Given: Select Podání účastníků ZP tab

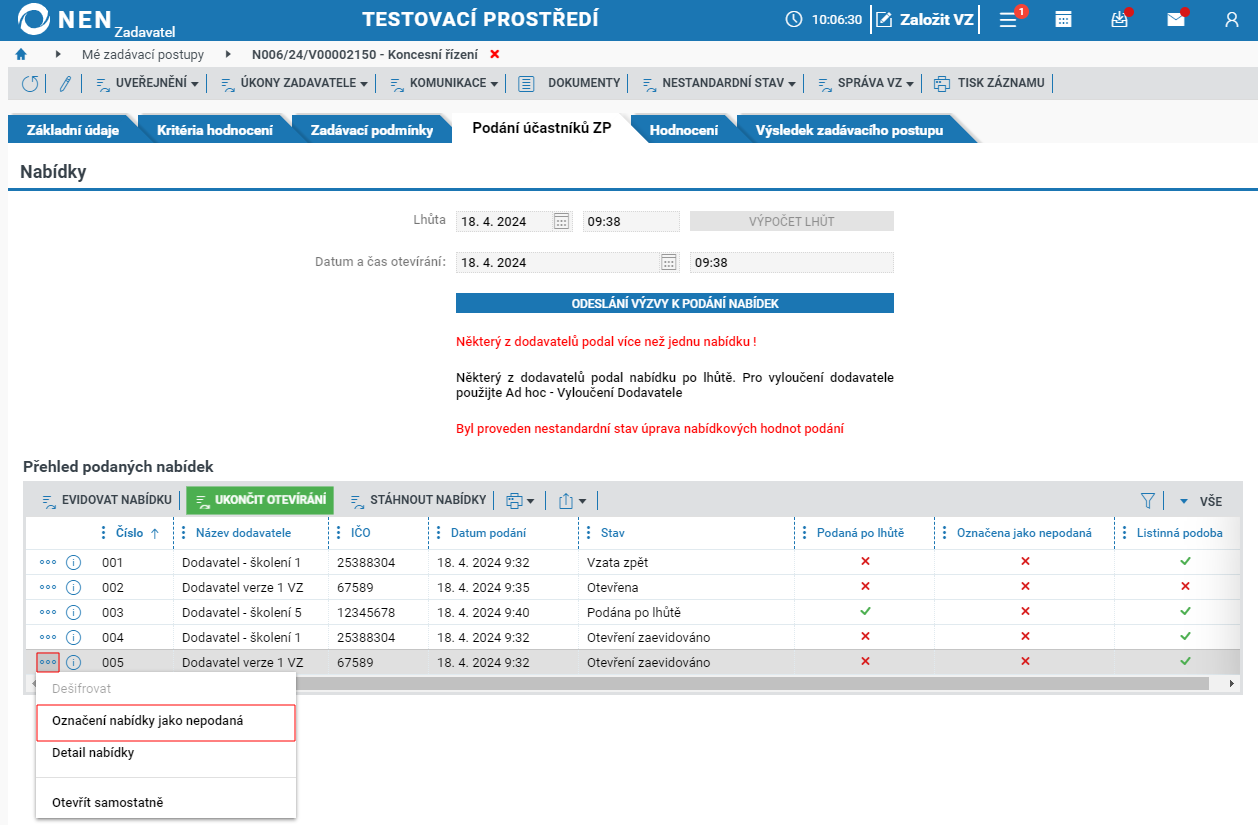Looking at the screenshot, I should (x=541, y=128).
